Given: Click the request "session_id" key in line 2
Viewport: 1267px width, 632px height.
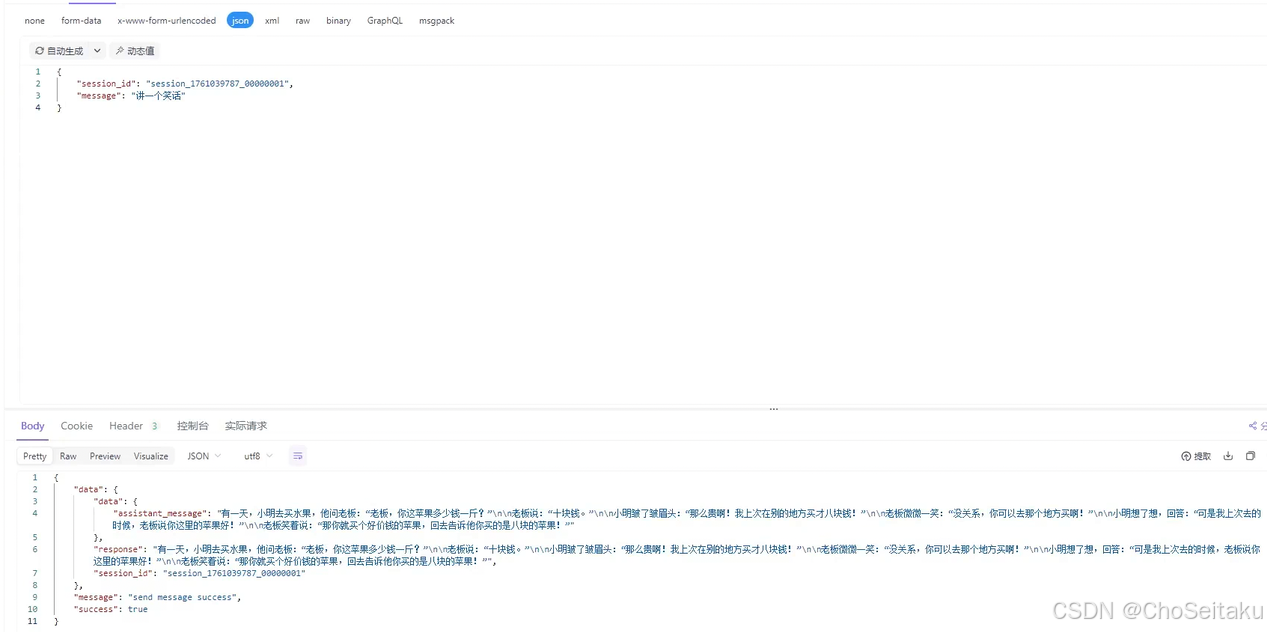Looking at the screenshot, I should click(108, 84).
